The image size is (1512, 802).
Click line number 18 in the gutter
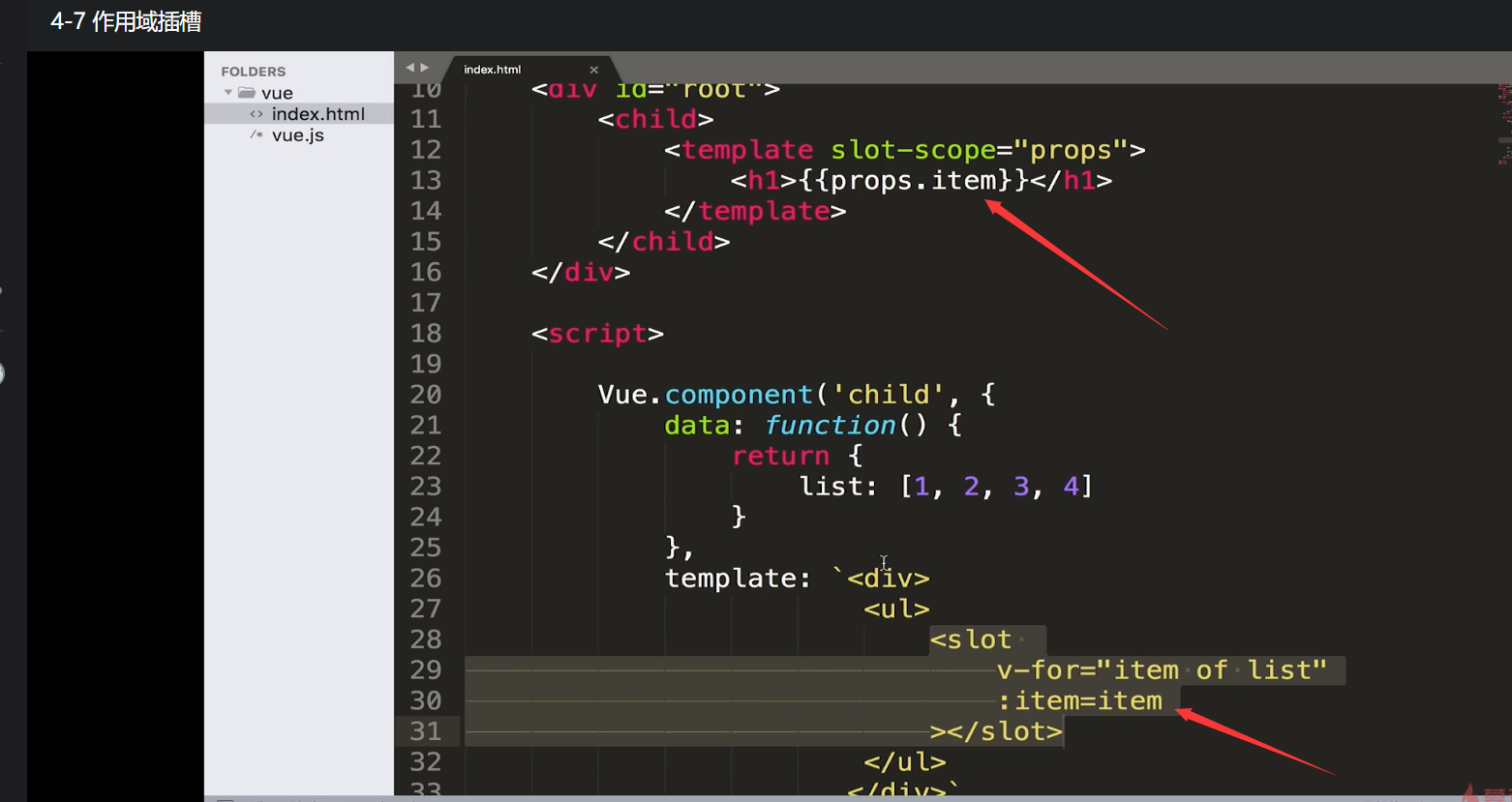pyautogui.click(x=426, y=333)
